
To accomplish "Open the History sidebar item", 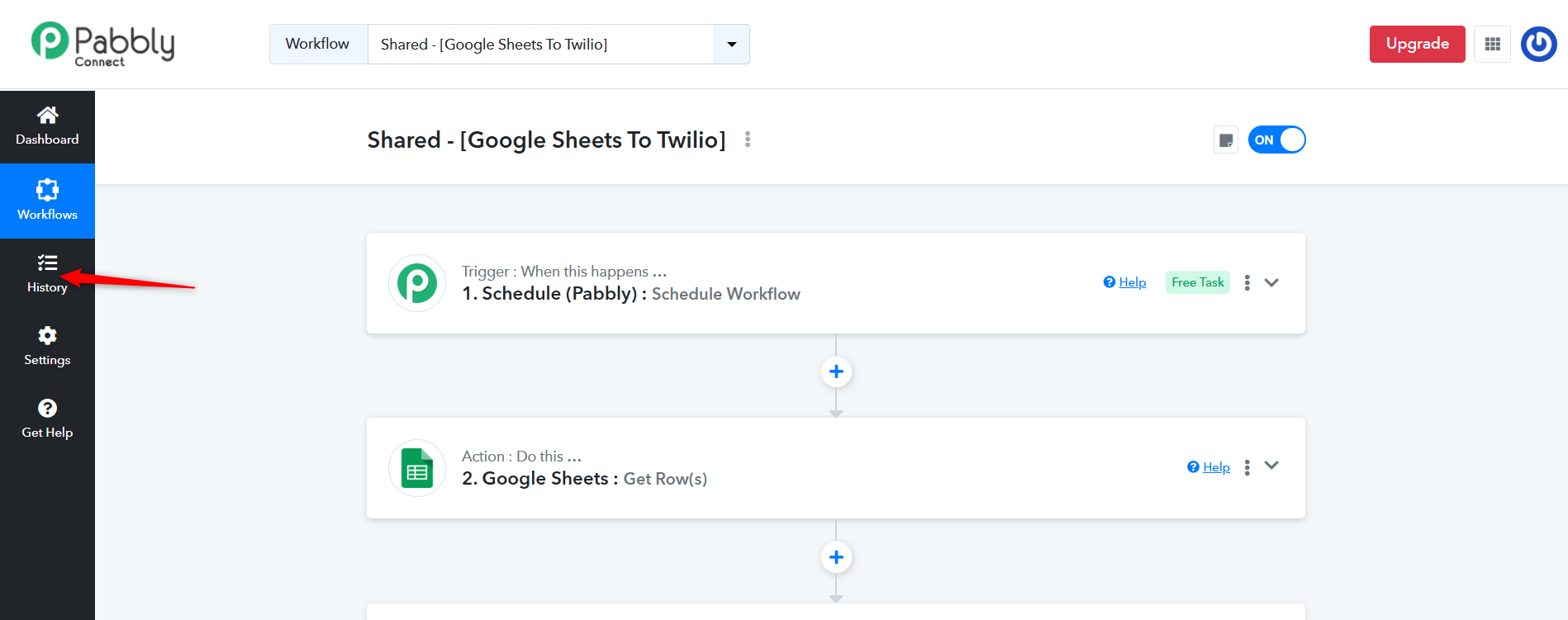I will pyautogui.click(x=47, y=274).
